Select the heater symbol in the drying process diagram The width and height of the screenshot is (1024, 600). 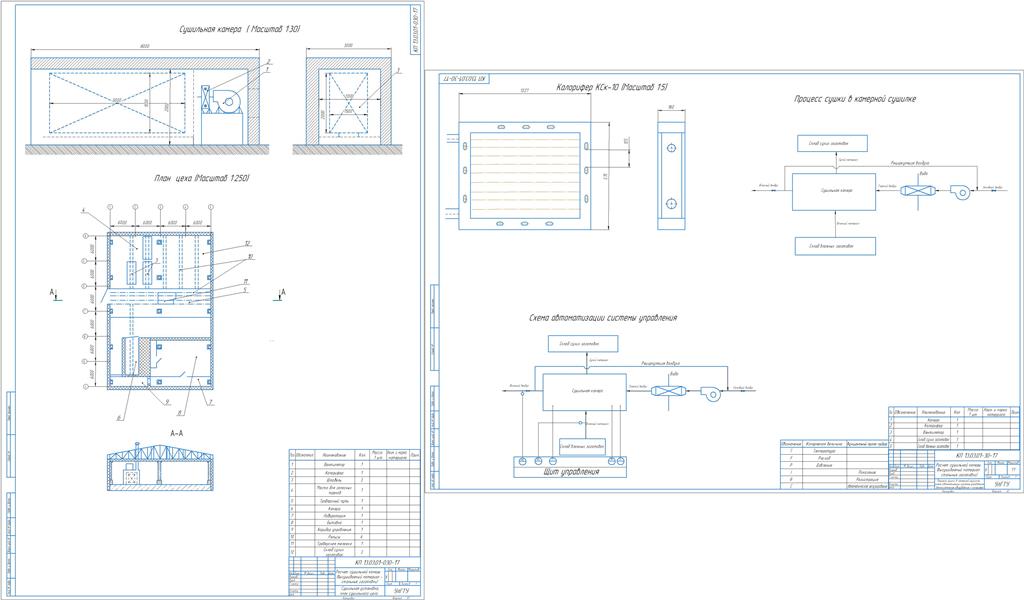click(918, 191)
